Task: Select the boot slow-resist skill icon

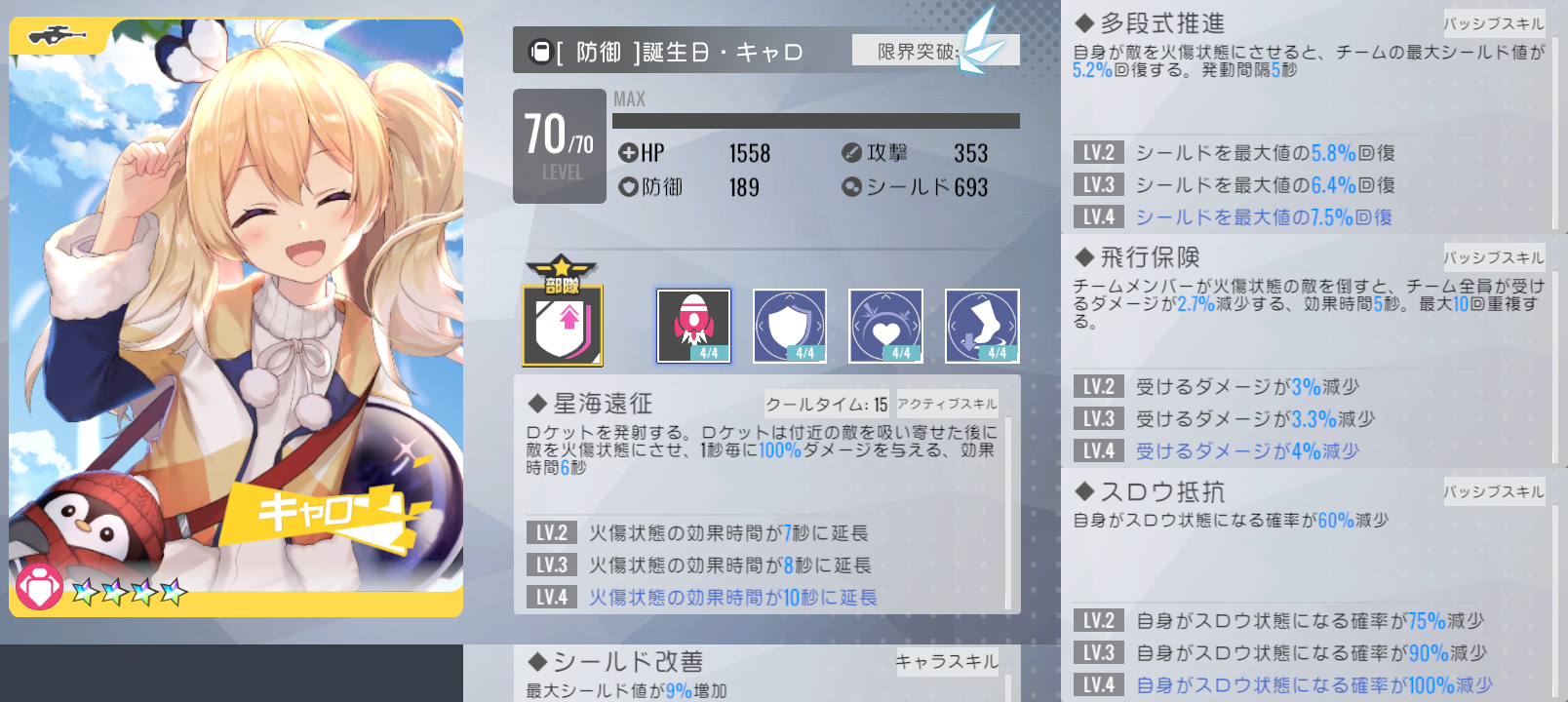Action: click(982, 326)
